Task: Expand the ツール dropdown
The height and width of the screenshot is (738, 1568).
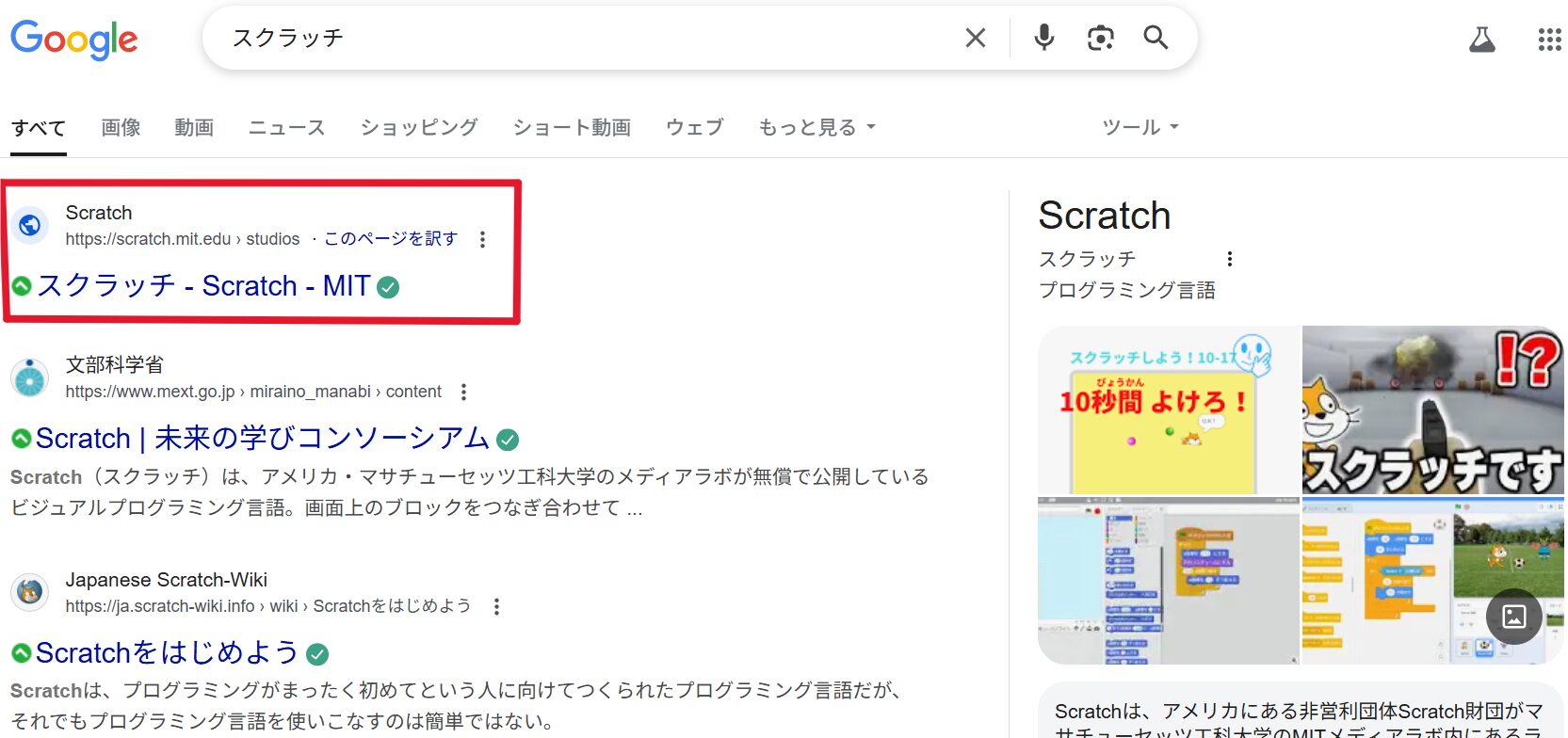Action: (x=1140, y=127)
